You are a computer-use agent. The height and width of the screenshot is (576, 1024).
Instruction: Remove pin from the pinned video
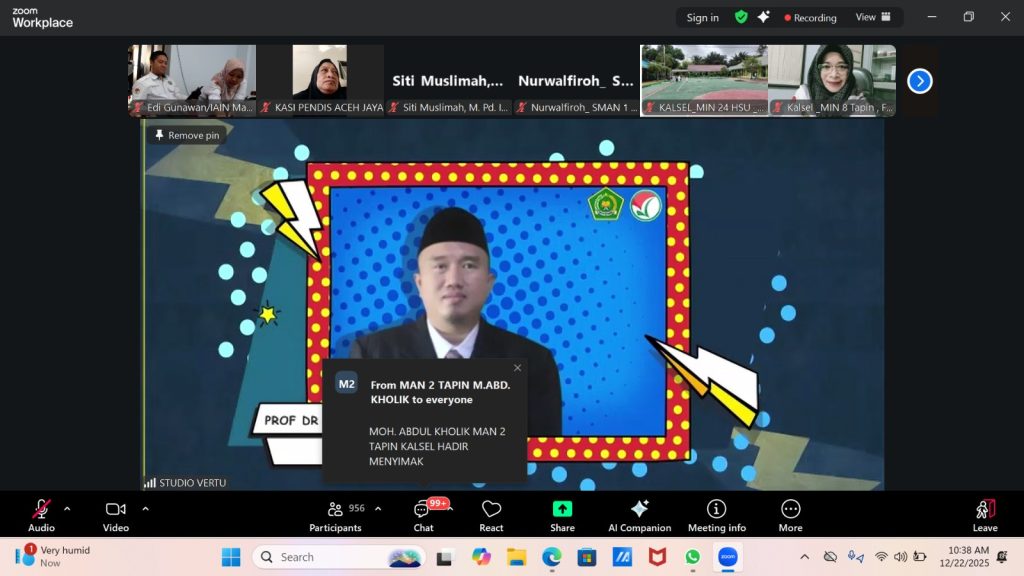186,135
